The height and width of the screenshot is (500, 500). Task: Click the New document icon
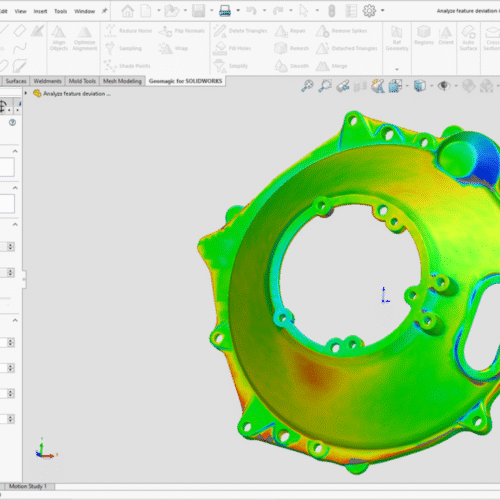(146, 11)
